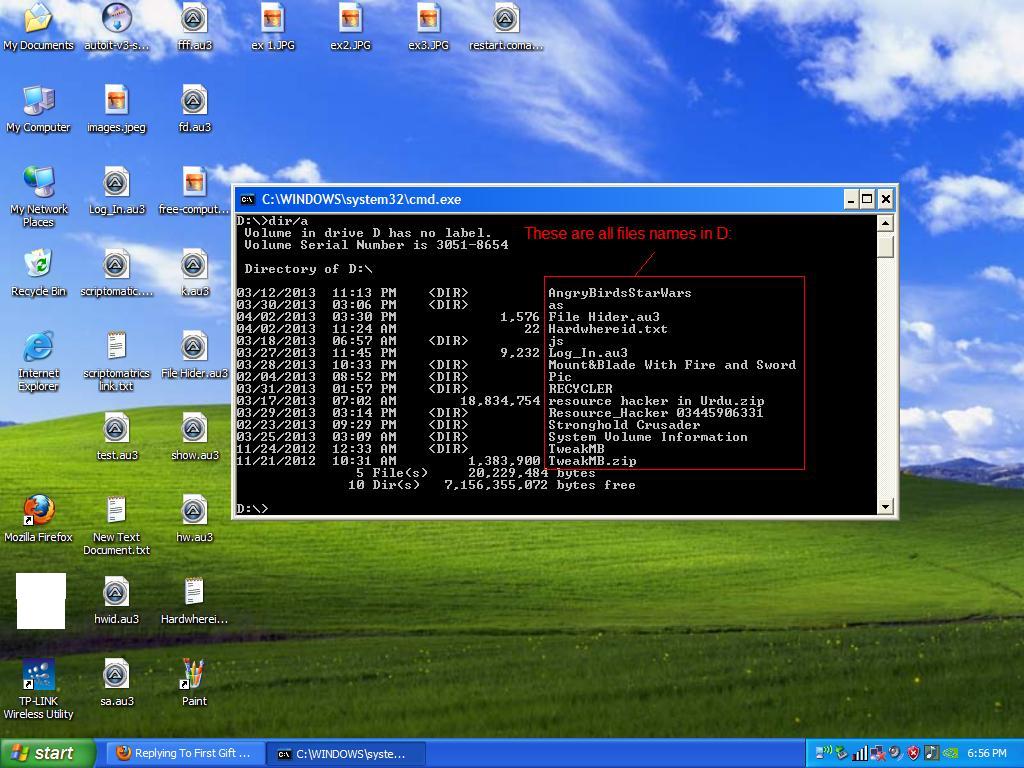Screen dimensions: 1024x768
Task: Open the My Documents desktop folder
Action: pos(39,26)
